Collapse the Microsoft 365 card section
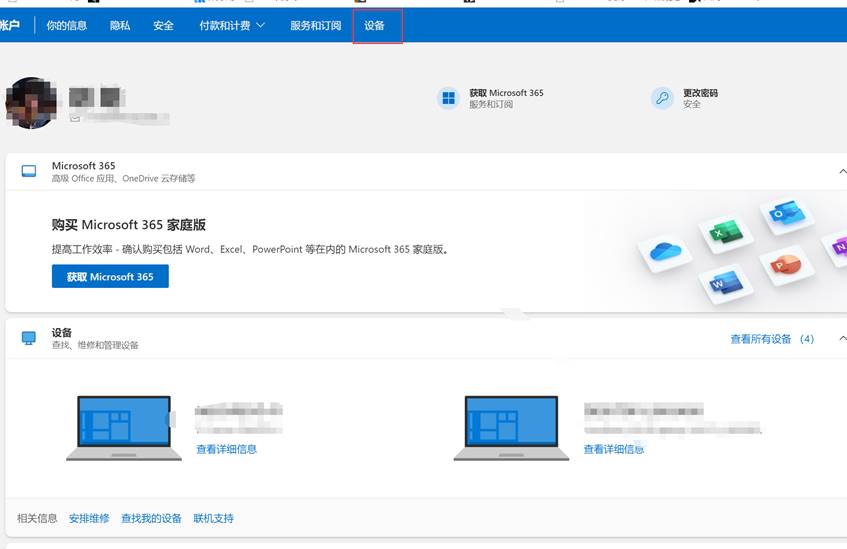 (841, 172)
